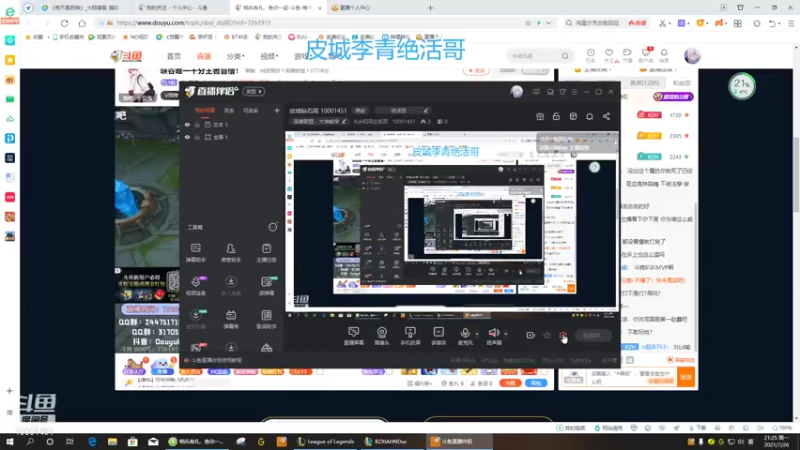Image resolution: width=800 pixels, height=450 pixels.
Task: Click the bell notification icon in streaming app
Action: tap(589, 116)
